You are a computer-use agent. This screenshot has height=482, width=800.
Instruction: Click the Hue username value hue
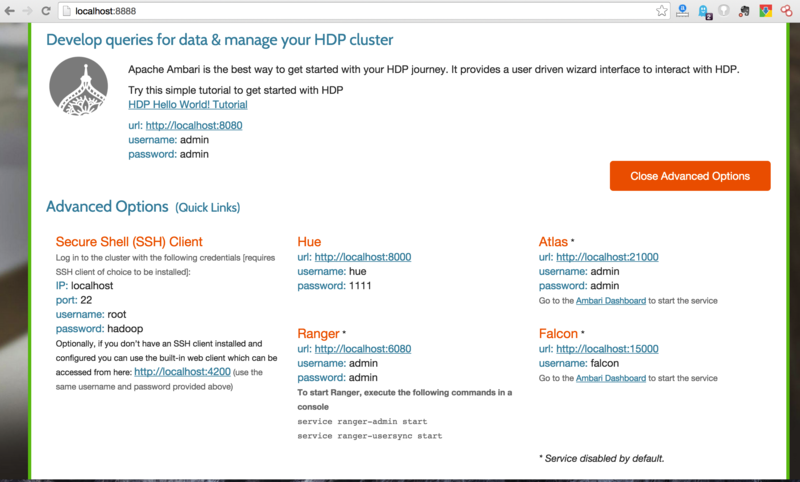[358, 271]
